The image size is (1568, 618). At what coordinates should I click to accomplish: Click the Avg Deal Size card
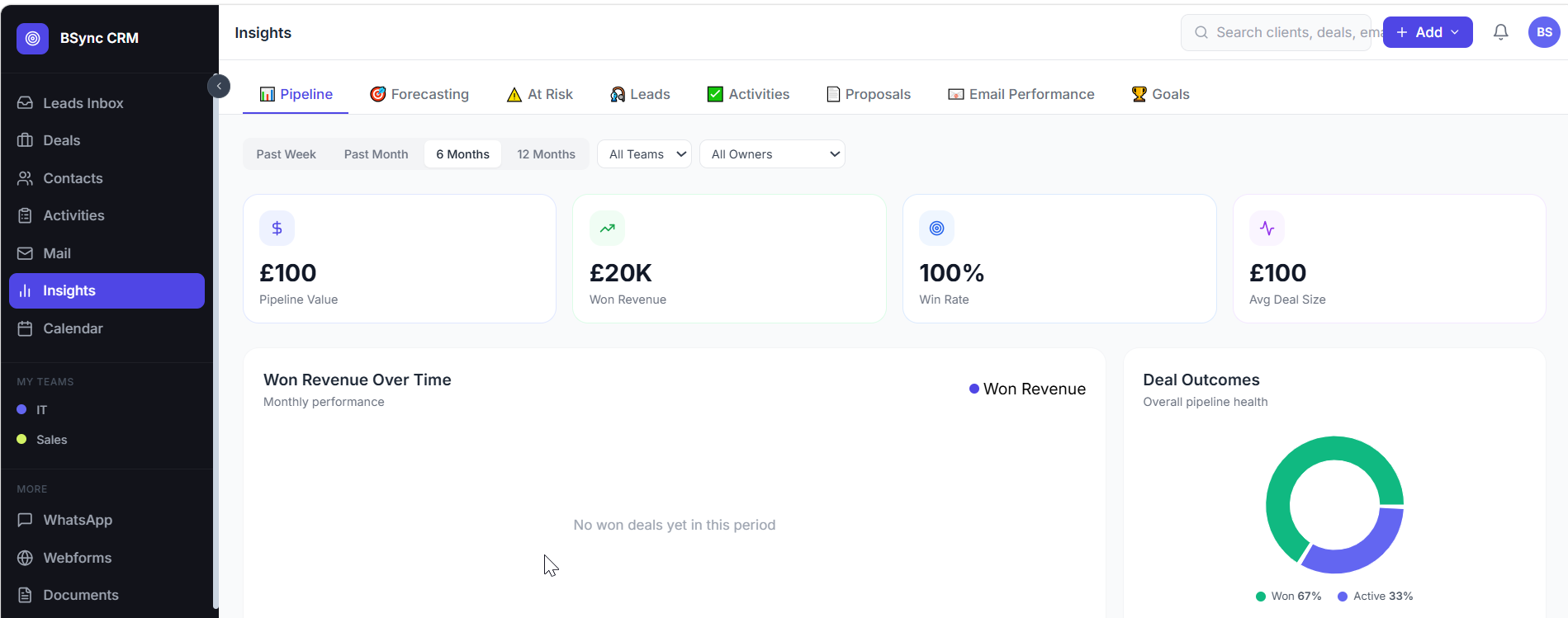[x=1389, y=258]
